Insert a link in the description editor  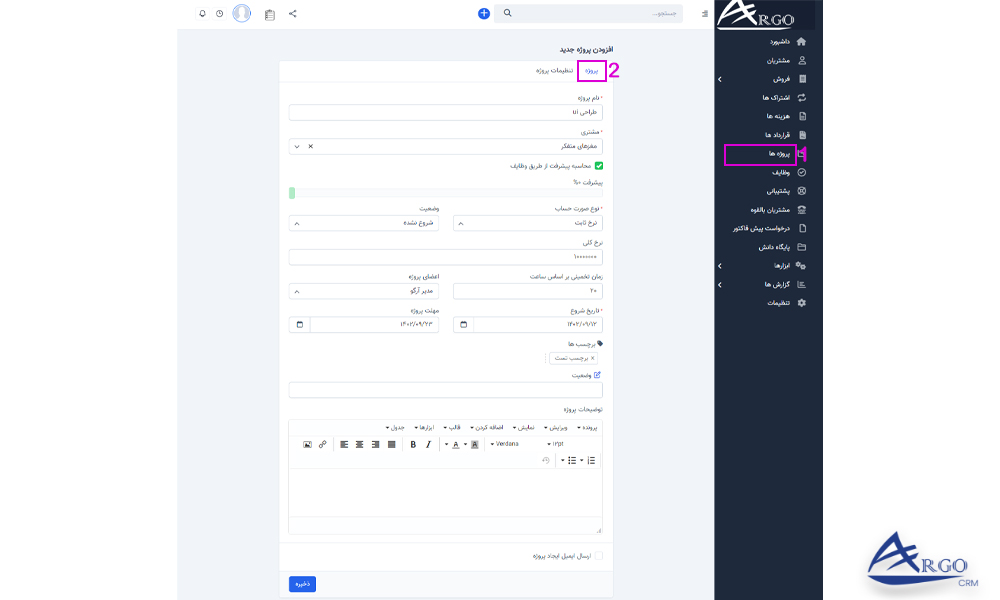click(x=322, y=444)
